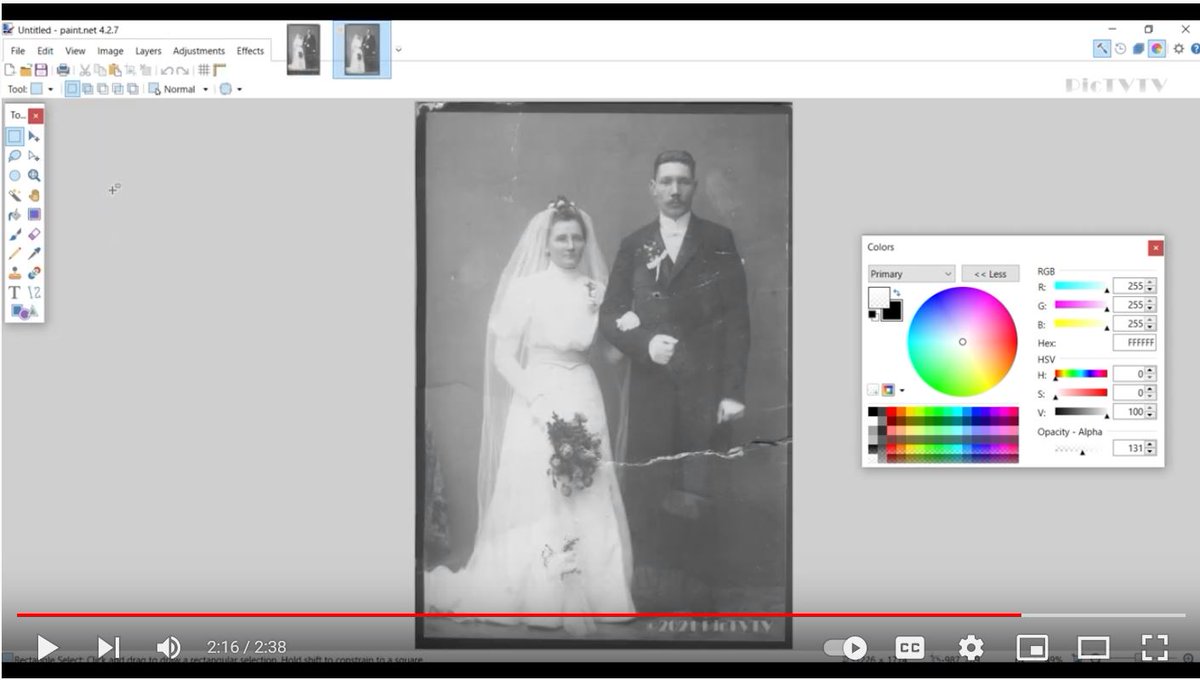Increase the V value spinner

[x=1151, y=408]
